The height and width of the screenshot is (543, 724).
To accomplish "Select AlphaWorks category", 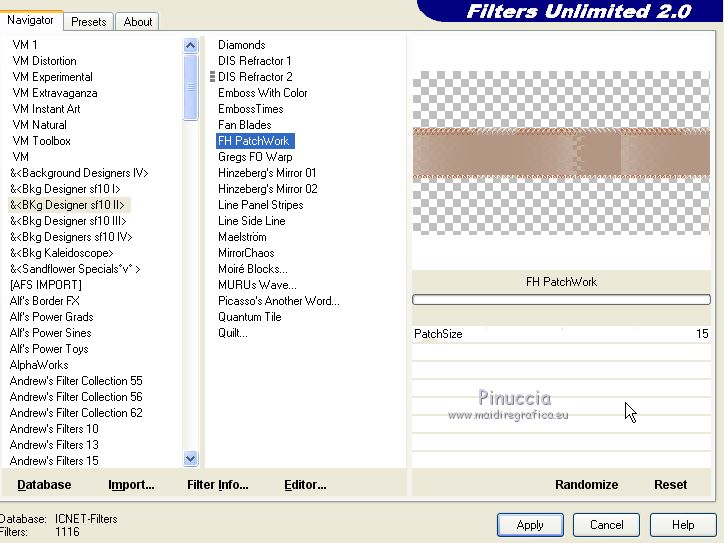I will 39,365.
